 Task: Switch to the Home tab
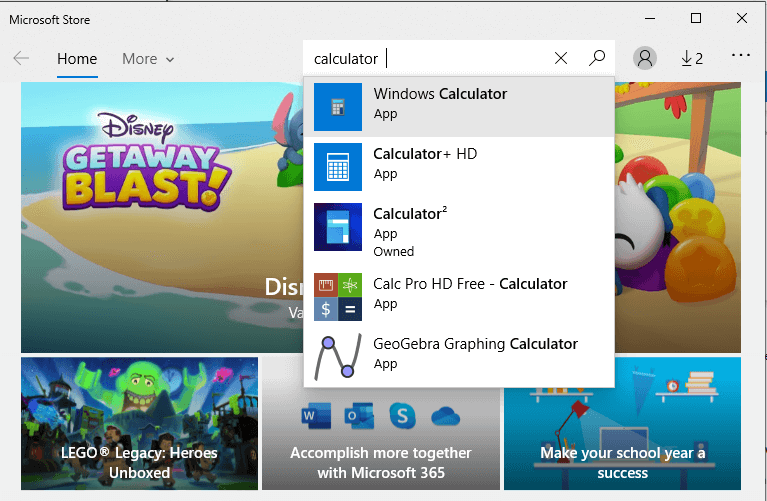pyautogui.click(x=77, y=59)
